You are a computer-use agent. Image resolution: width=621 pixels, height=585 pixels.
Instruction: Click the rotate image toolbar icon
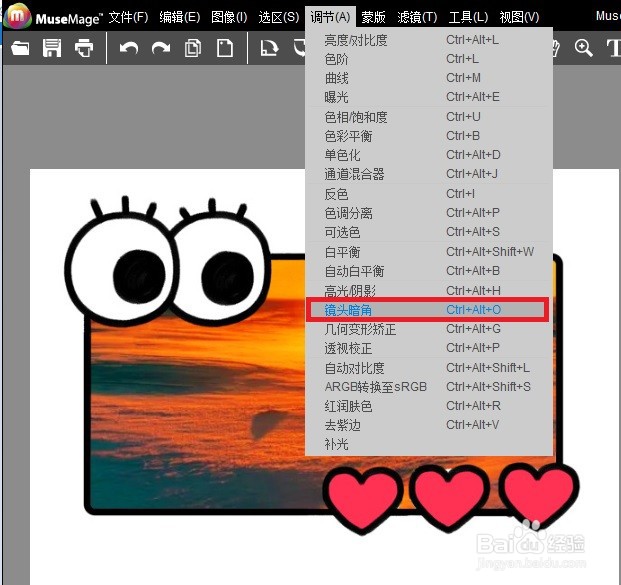click(x=269, y=48)
